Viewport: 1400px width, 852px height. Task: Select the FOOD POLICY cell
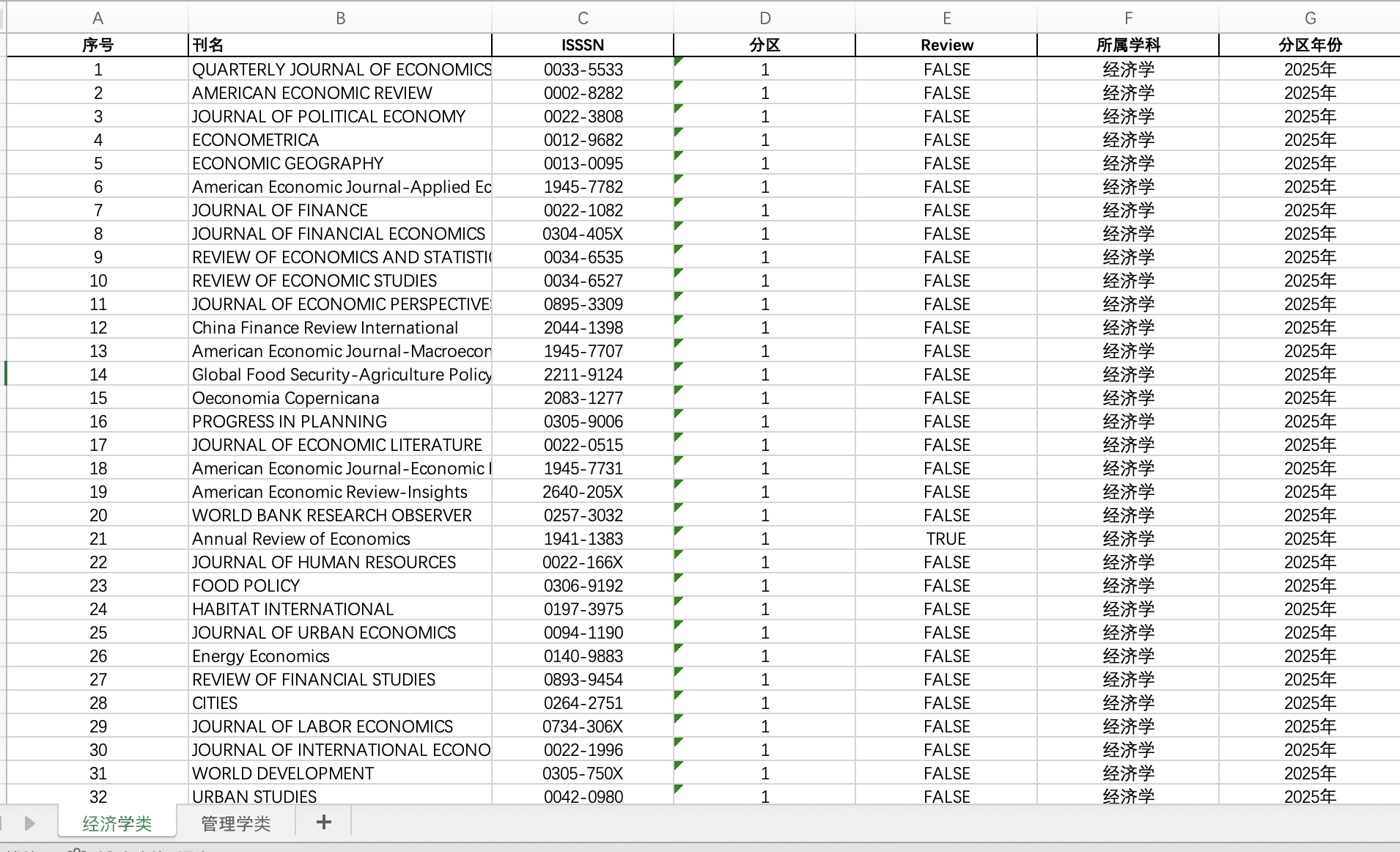pos(340,585)
